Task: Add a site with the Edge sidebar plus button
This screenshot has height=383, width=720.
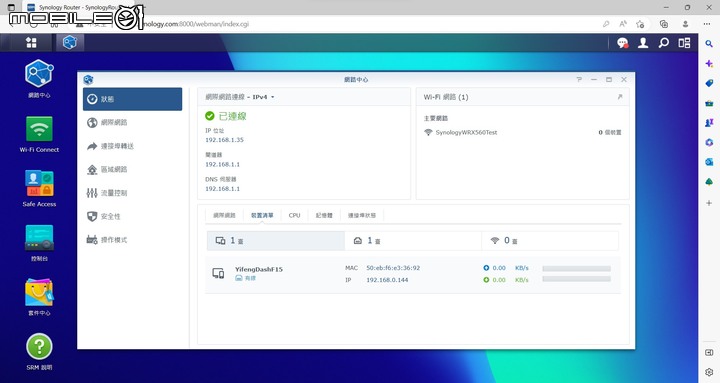Action: 709,203
